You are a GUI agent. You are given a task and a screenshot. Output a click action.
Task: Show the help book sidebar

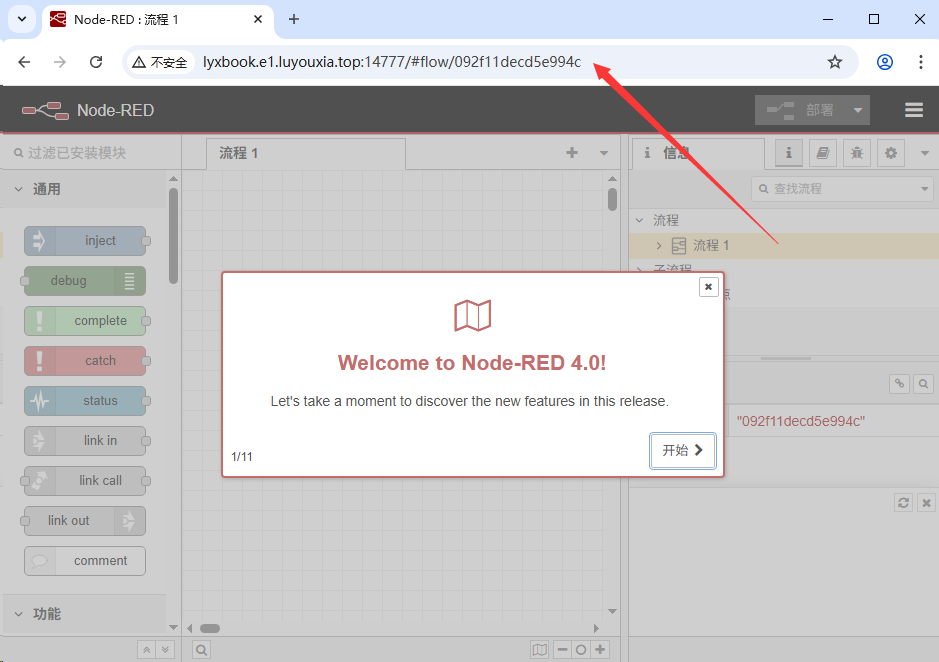click(x=823, y=153)
